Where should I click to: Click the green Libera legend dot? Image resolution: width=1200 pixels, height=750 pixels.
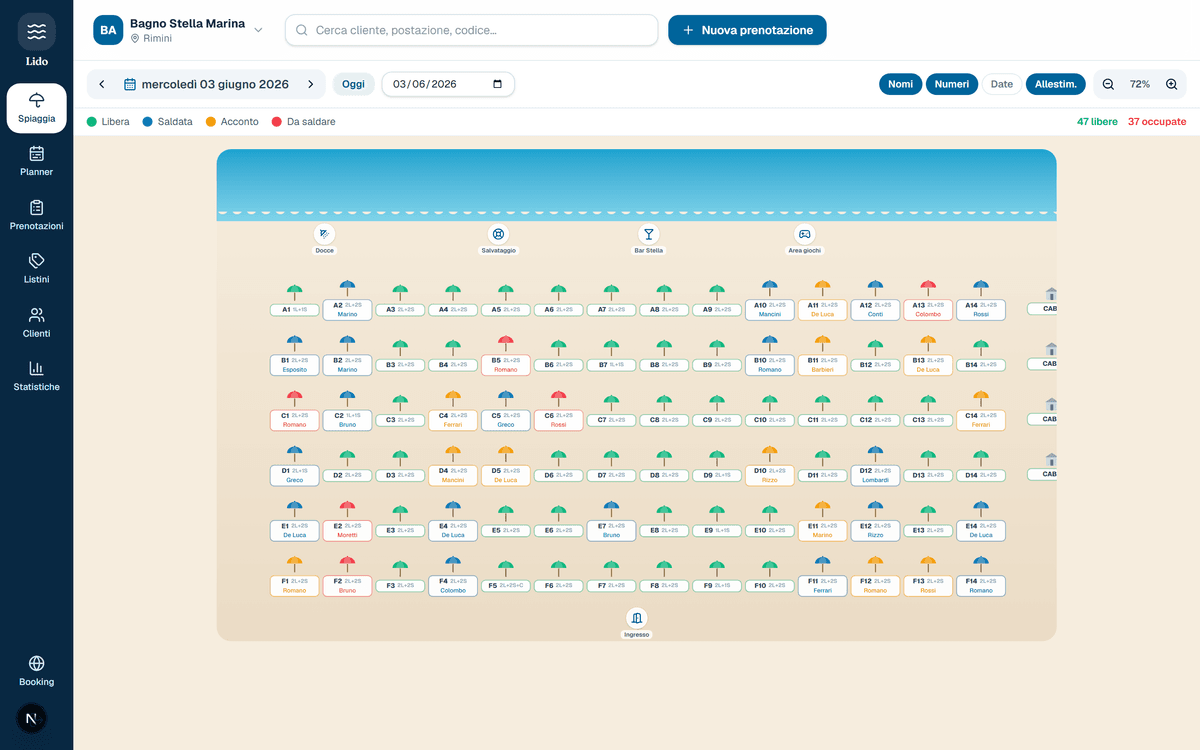coord(92,122)
